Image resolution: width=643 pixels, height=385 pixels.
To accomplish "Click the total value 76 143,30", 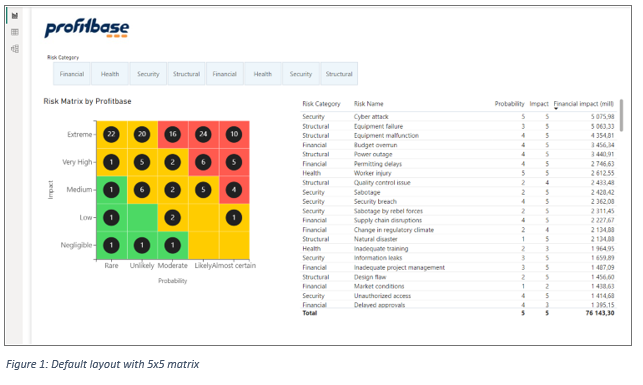I will click(600, 313).
